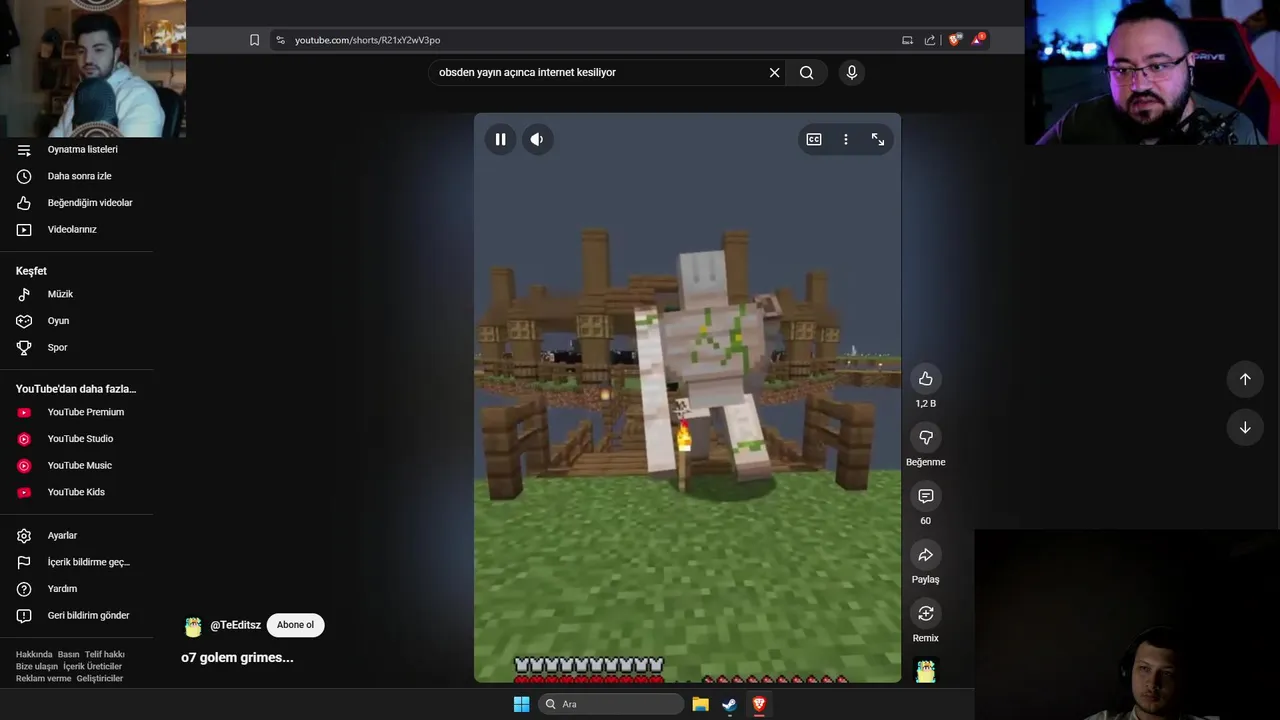Click the cast/screen icon in address bar
This screenshot has width=1280, height=720.
pyautogui.click(x=907, y=40)
